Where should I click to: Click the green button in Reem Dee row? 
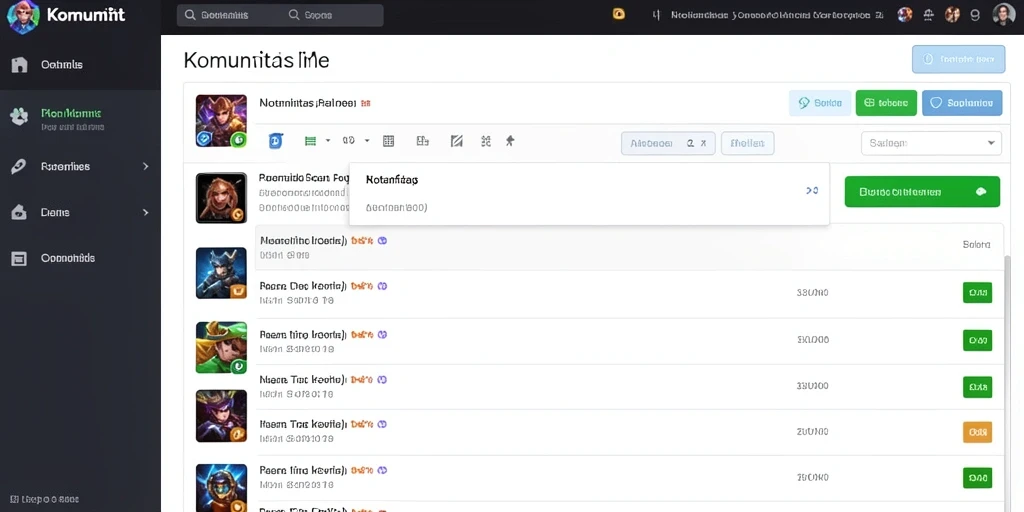[977, 293]
